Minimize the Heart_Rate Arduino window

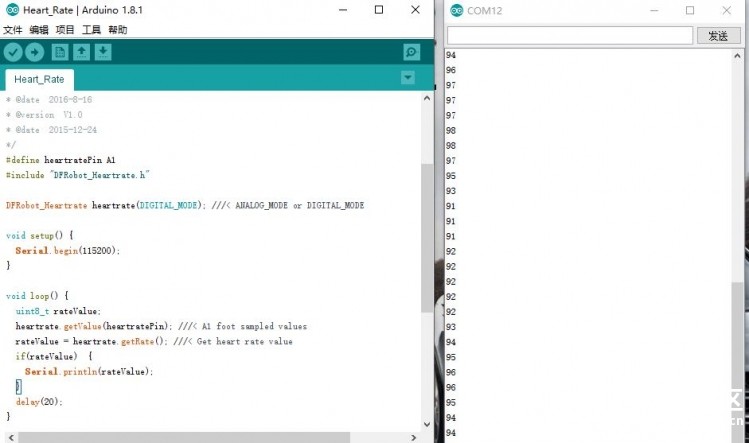tap(343, 10)
